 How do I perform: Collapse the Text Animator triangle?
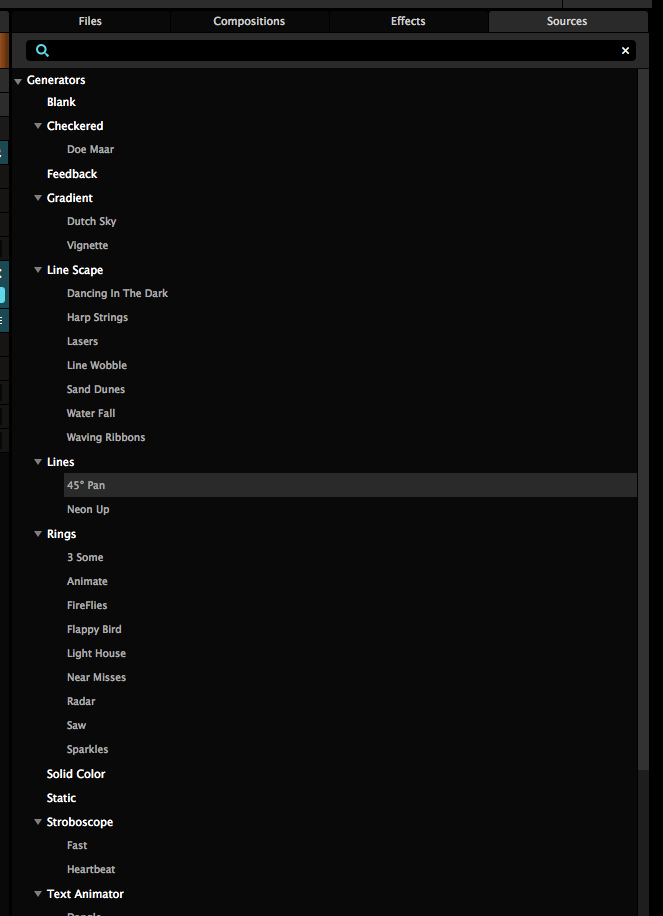coord(38,893)
